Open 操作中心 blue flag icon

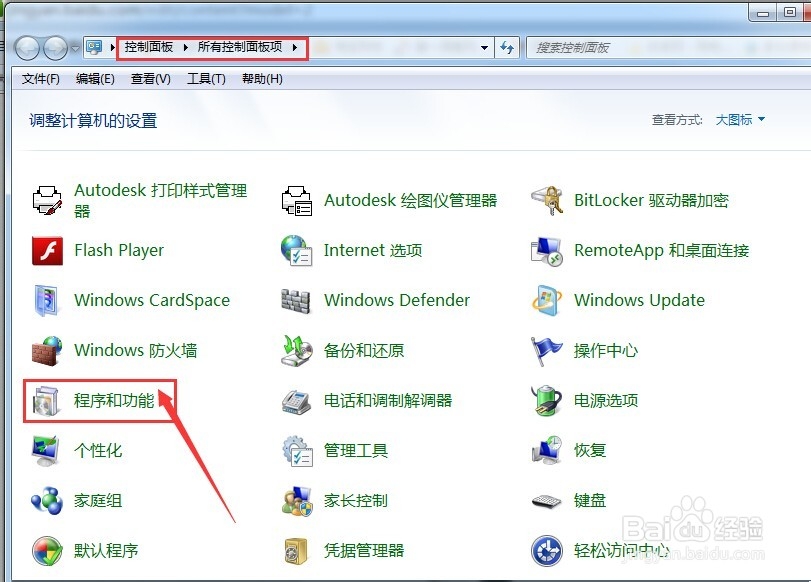click(546, 350)
